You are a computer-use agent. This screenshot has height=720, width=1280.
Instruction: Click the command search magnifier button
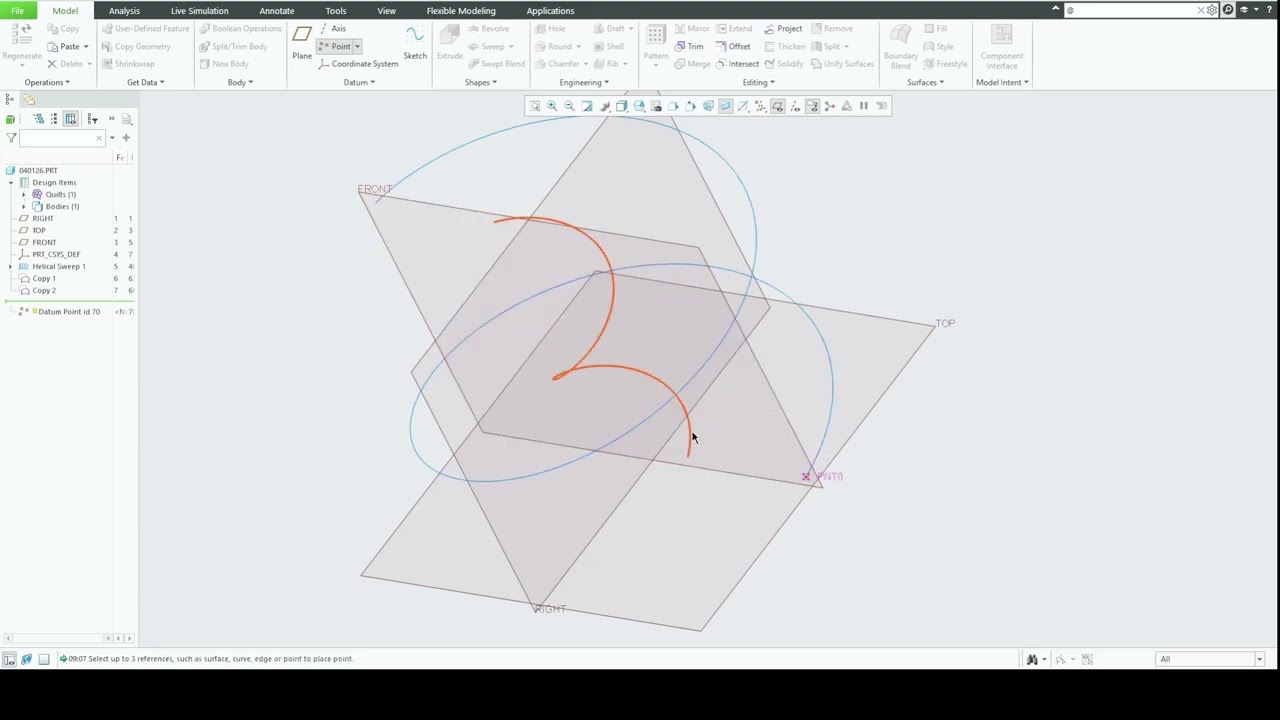(1228, 10)
